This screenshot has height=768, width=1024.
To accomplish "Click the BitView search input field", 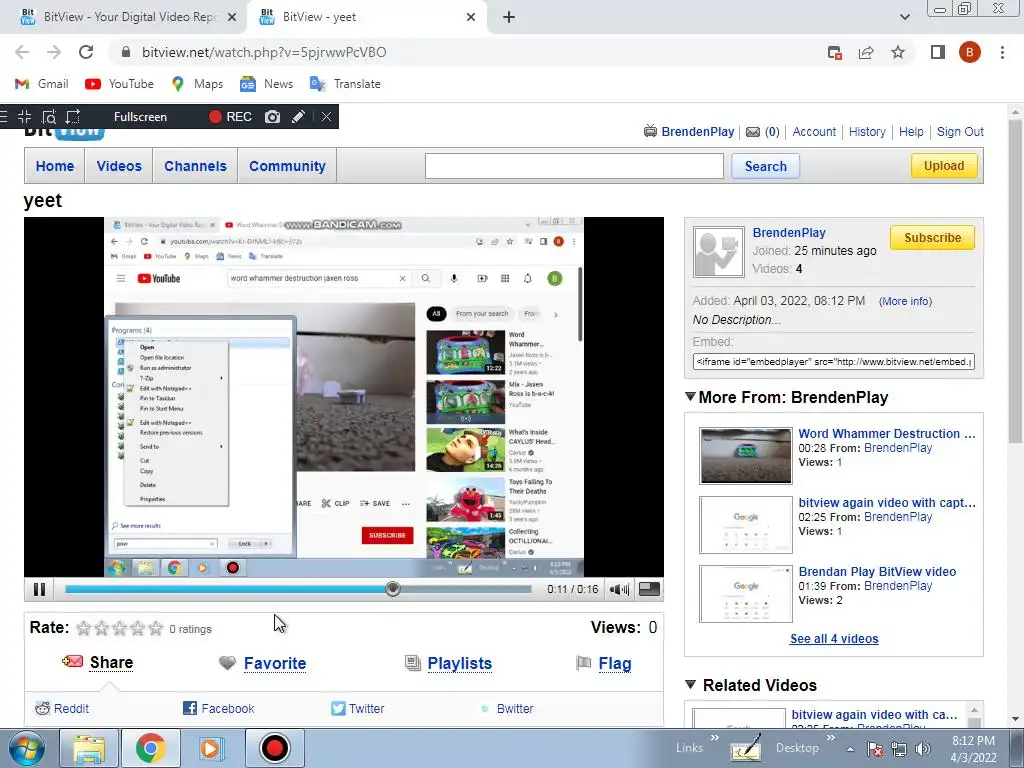I will click(x=574, y=166).
